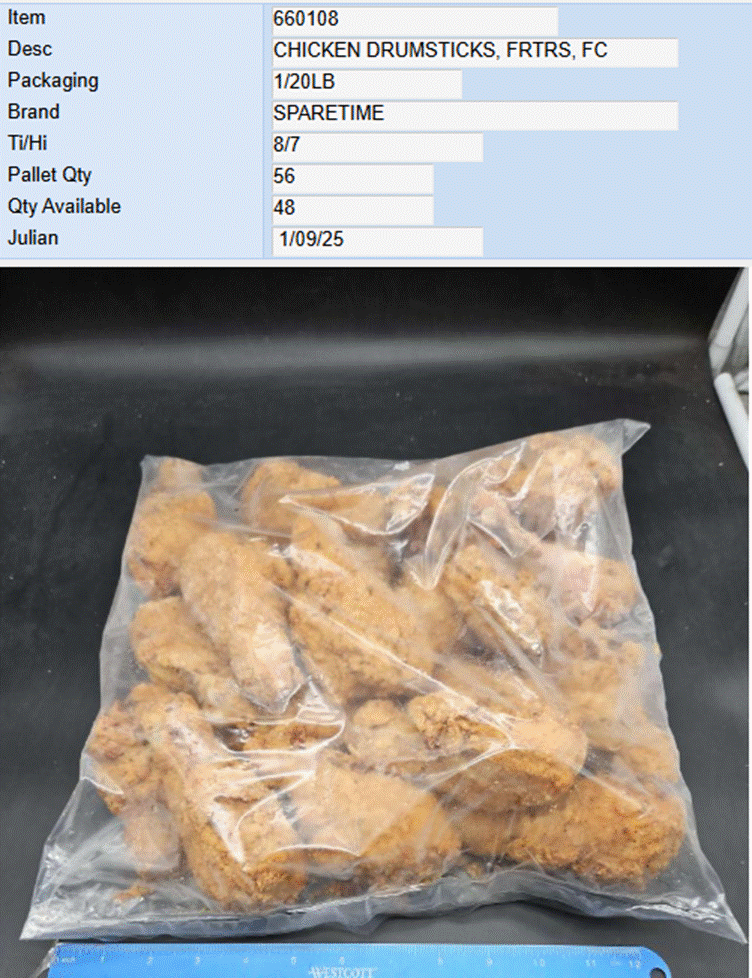
Task: Click the Pallet Qty label
Action: pyautogui.click(x=49, y=175)
